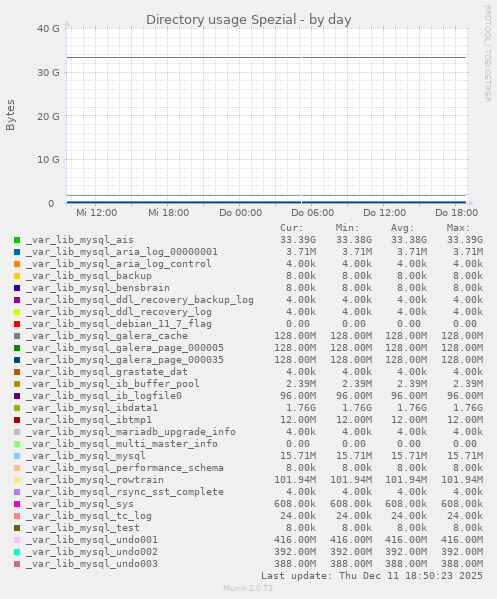The width and height of the screenshot is (497, 599).
Task: Select the _var_lib_mysql_rowtrain label
Action: click(95, 480)
